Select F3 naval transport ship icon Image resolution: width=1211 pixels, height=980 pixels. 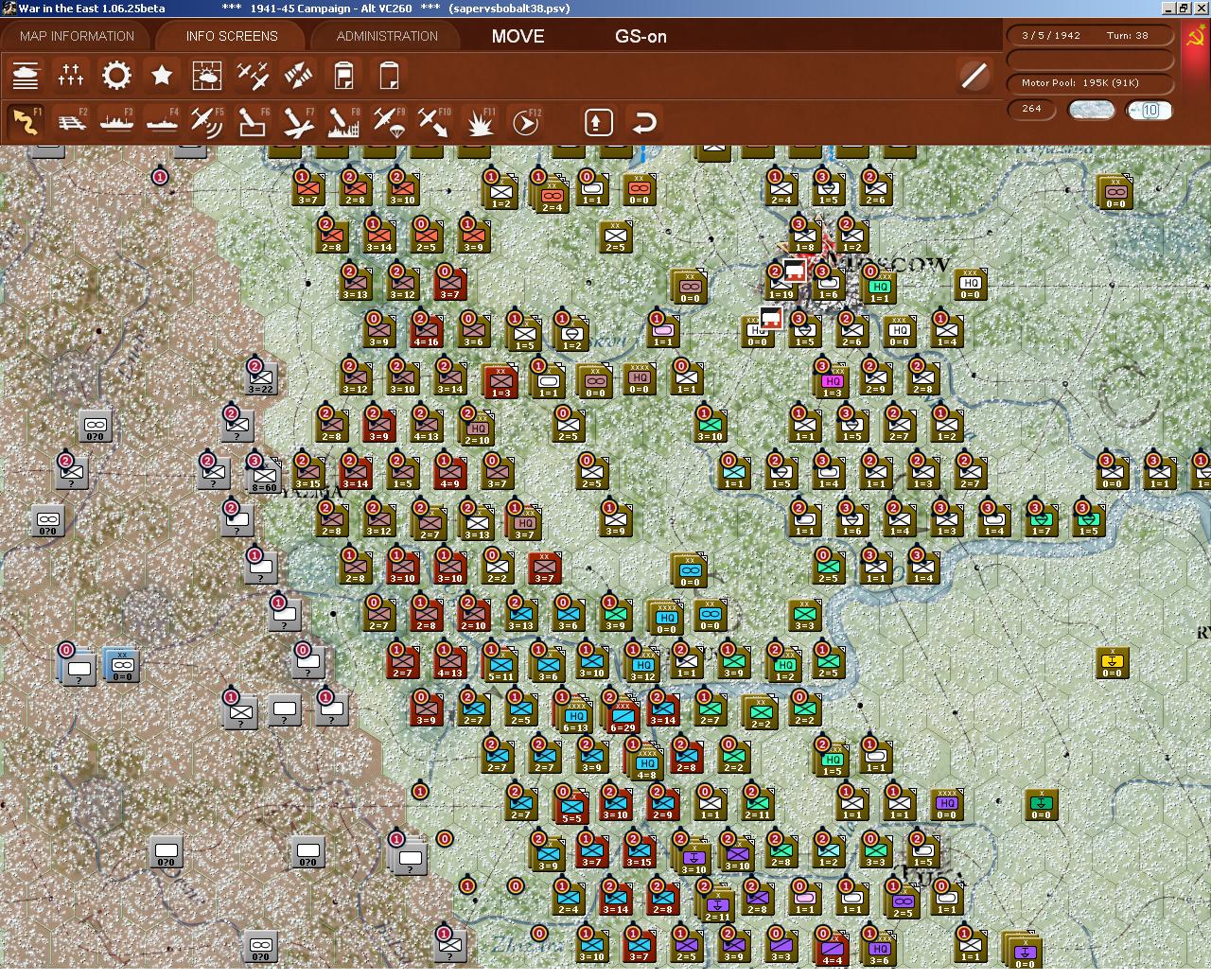click(x=116, y=122)
